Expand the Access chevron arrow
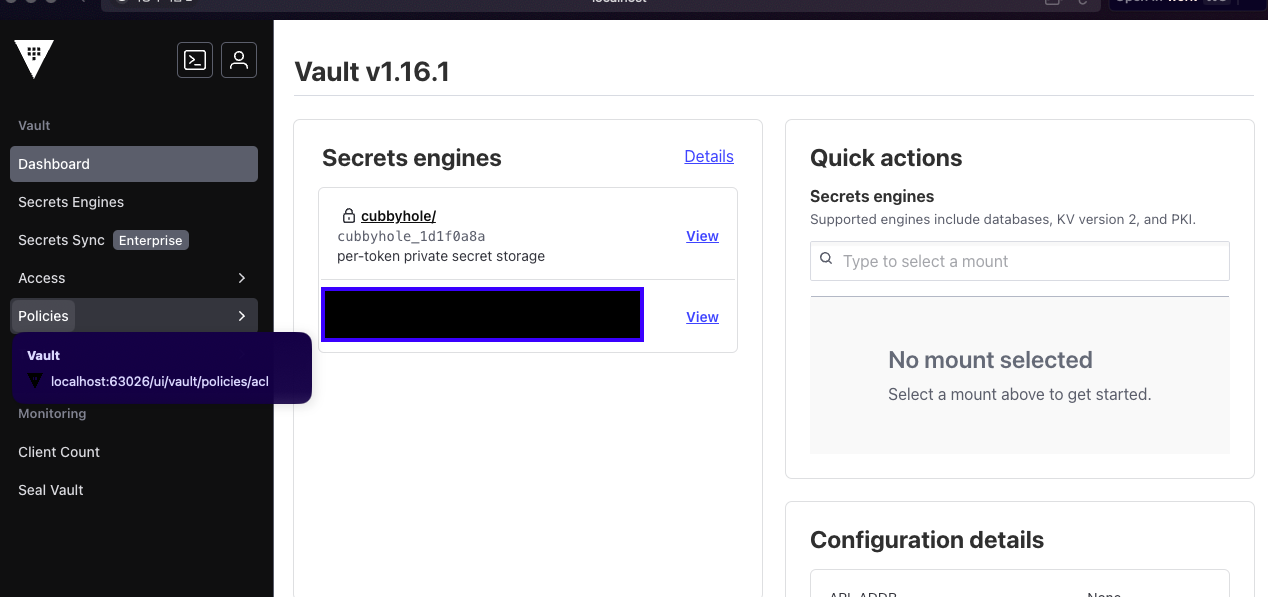 241,278
